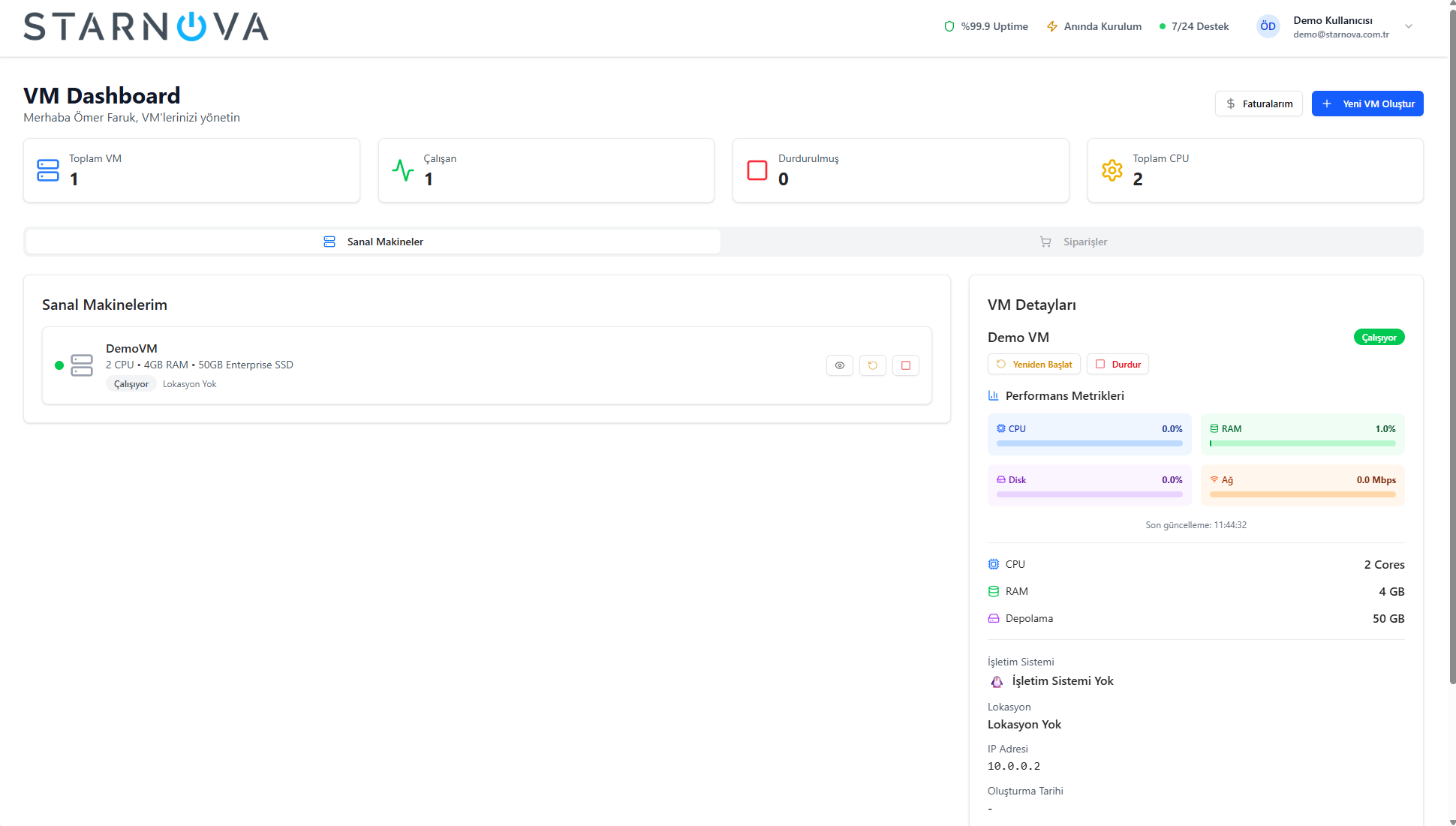This screenshot has height=826, width=1456.
Task: Open Faturalarım
Action: pyautogui.click(x=1259, y=104)
